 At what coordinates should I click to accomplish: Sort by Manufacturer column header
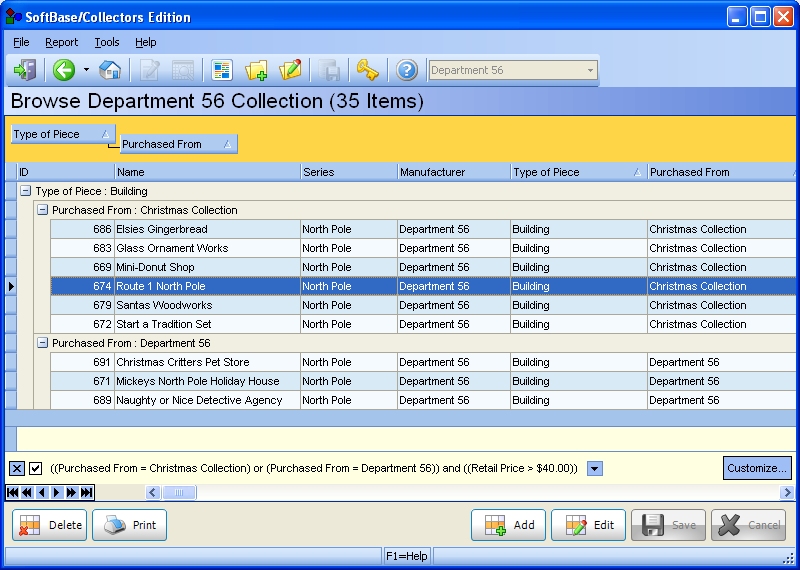[454, 172]
